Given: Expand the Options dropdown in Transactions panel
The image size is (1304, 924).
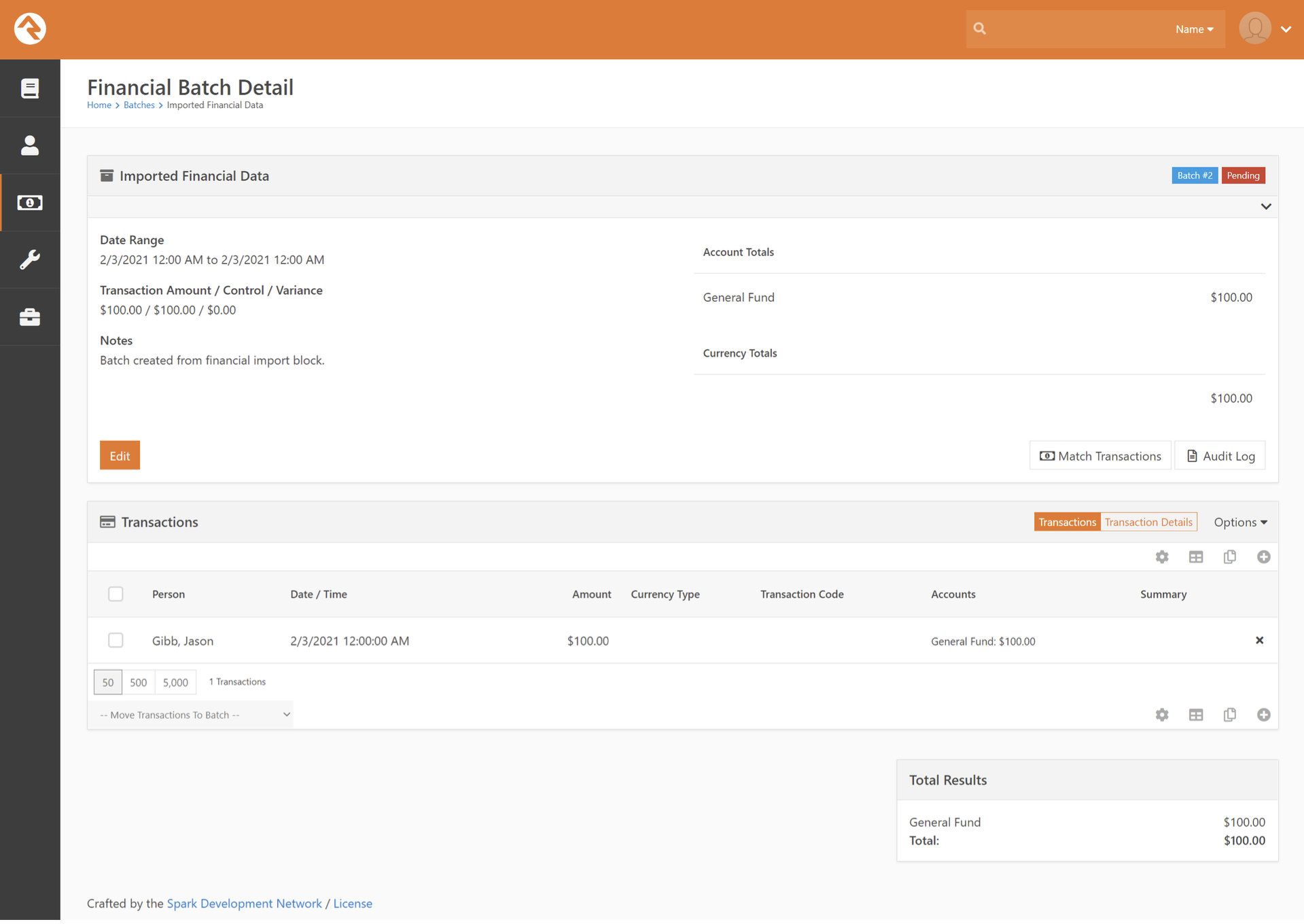Looking at the screenshot, I should (1240, 522).
